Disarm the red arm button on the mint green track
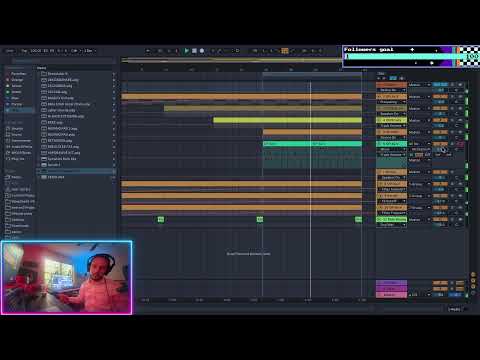The width and height of the screenshot is (480, 360). click(460, 144)
